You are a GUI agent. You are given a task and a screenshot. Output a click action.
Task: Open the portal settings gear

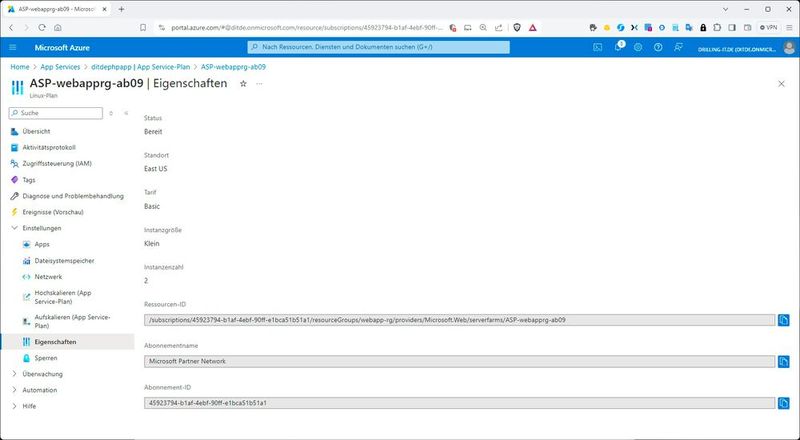tap(638, 47)
